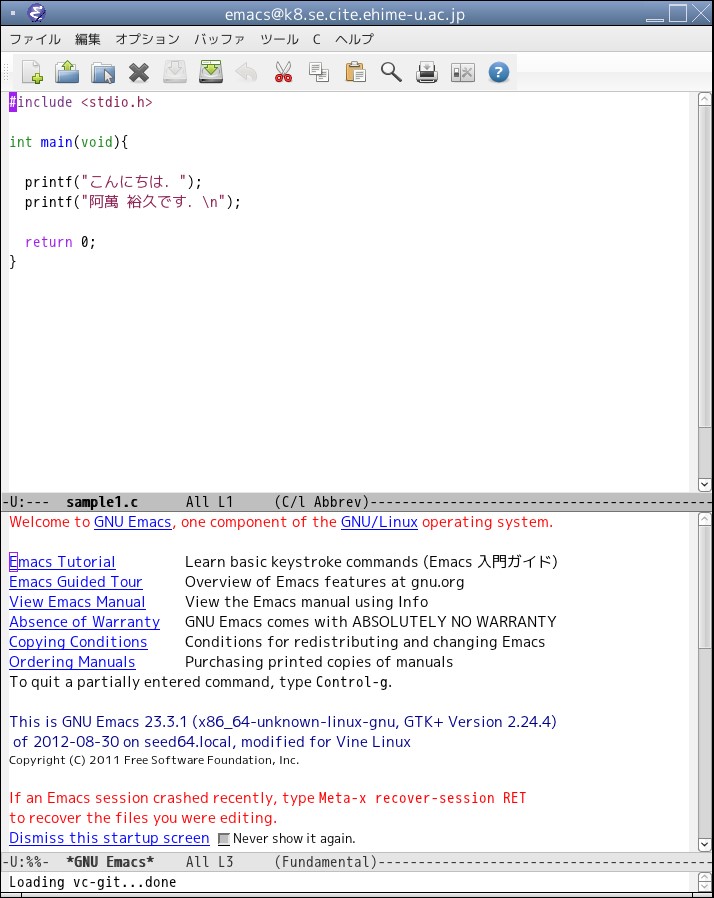
Task: Click the Search magnifier toolbar icon
Action: (391, 72)
